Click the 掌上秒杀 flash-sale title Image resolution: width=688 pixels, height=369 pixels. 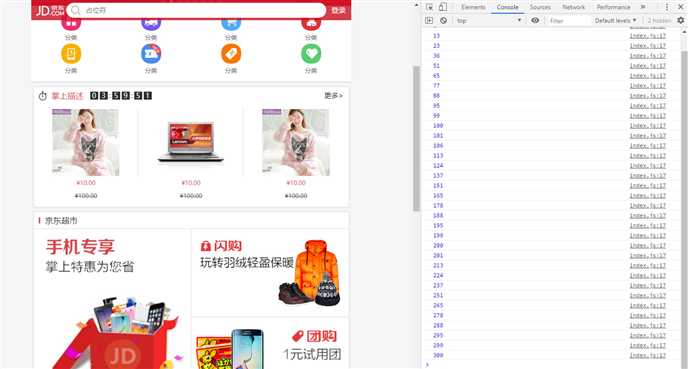pyautogui.click(x=67, y=96)
